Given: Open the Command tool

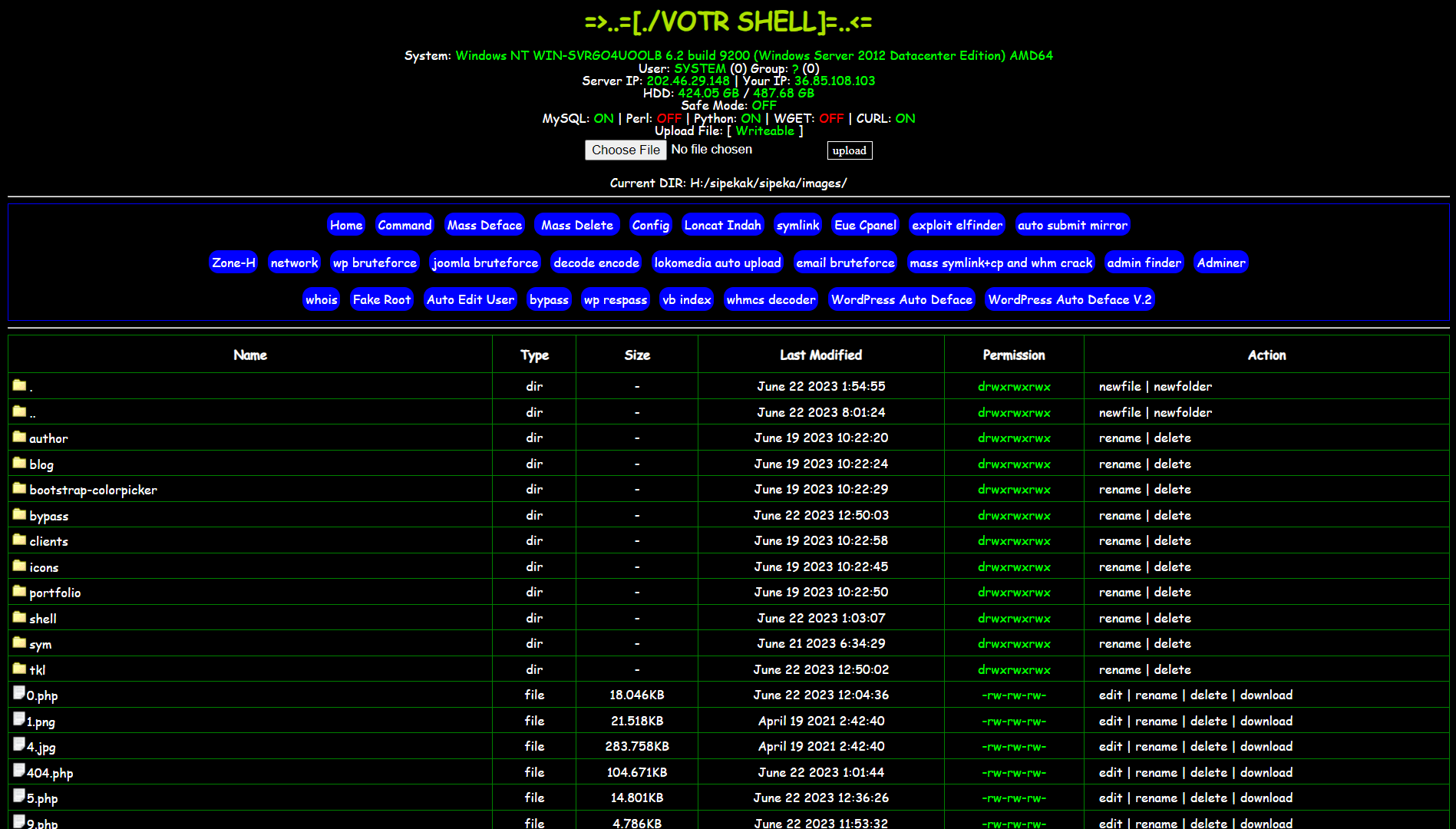Looking at the screenshot, I should tap(404, 225).
